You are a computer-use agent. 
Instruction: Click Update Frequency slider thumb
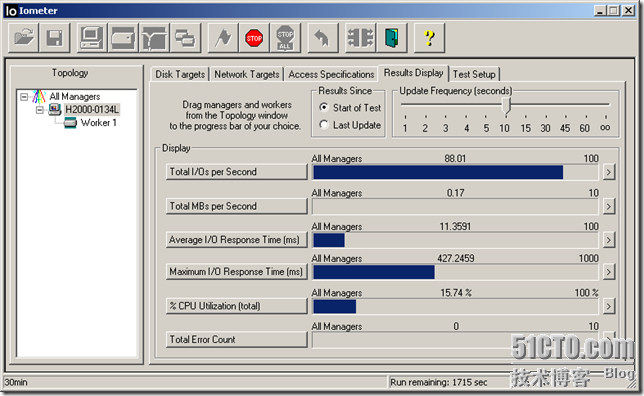506,105
